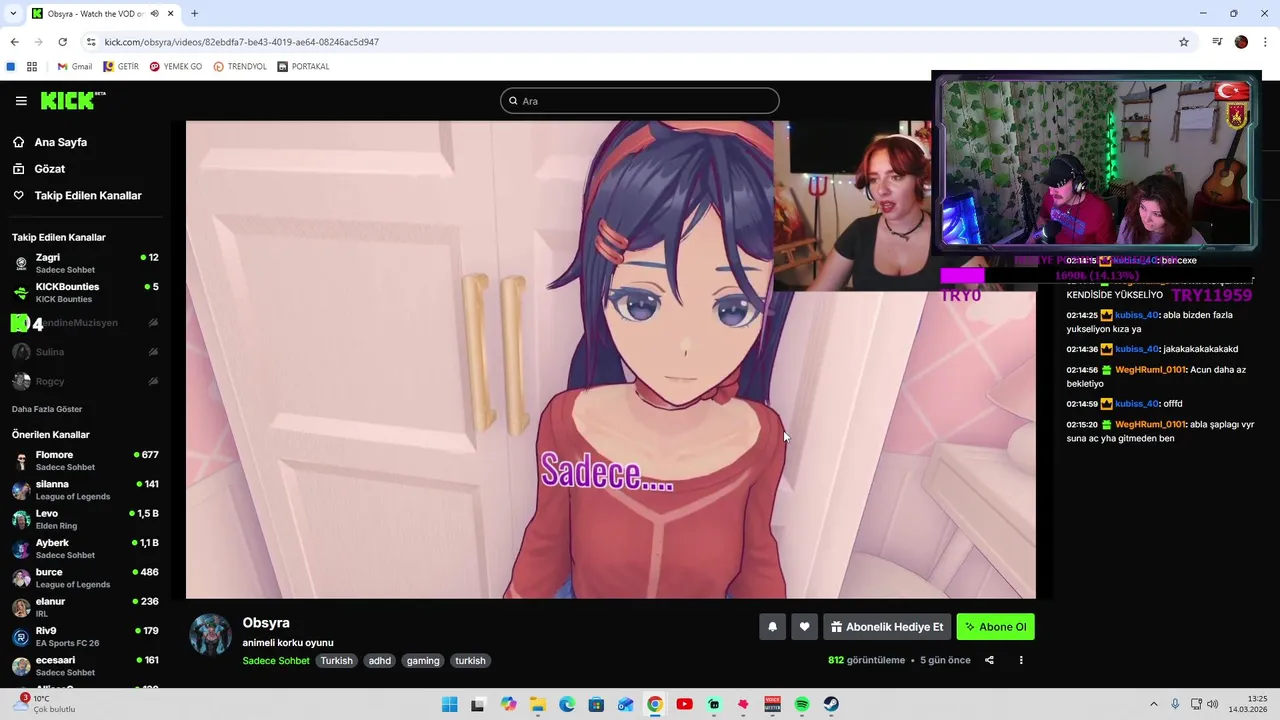Image resolution: width=1280 pixels, height=720 pixels.
Task: Open TRENDYOL bookmark
Action: point(239,67)
